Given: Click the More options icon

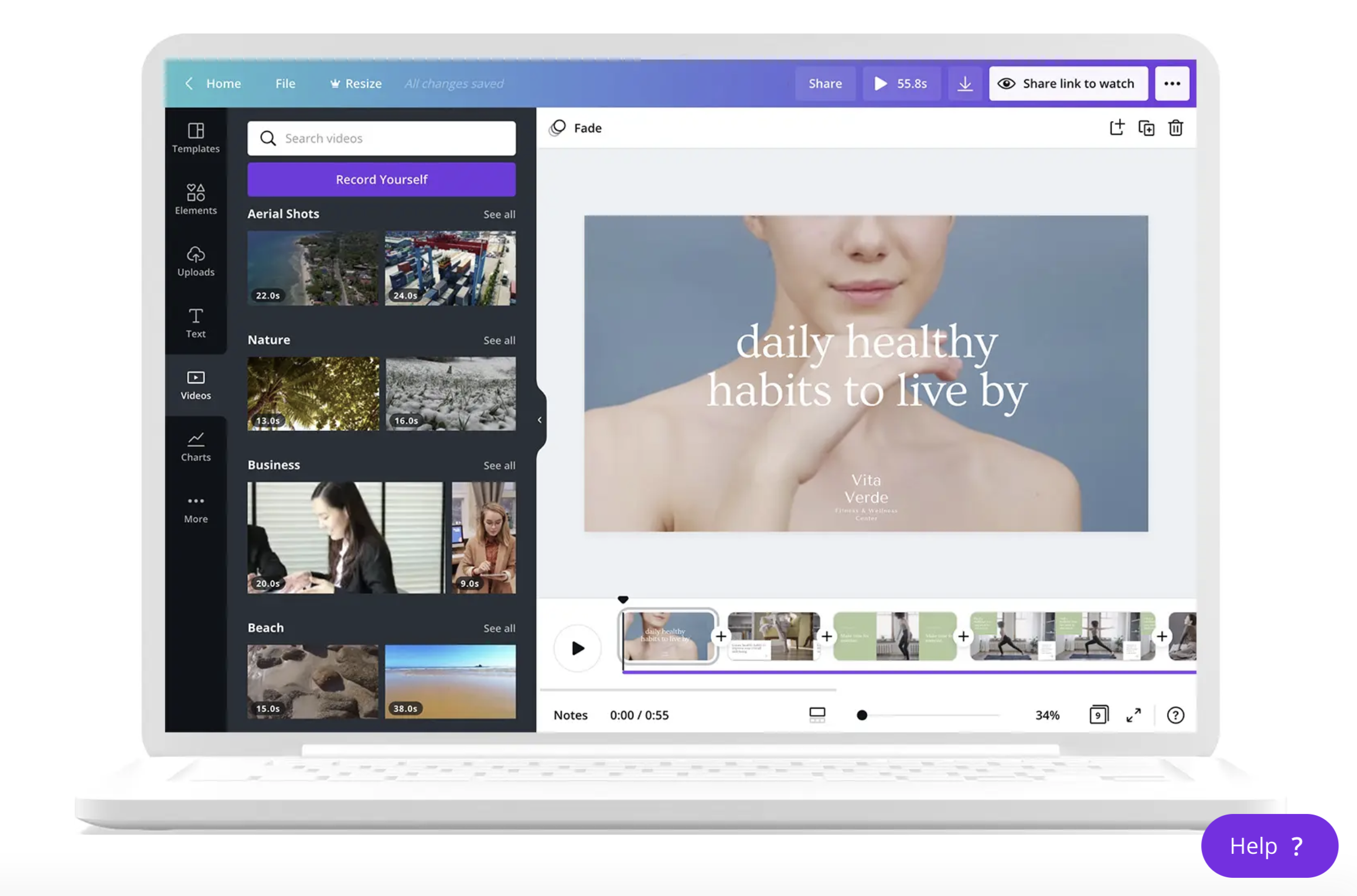Looking at the screenshot, I should click(x=1172, y=83).
